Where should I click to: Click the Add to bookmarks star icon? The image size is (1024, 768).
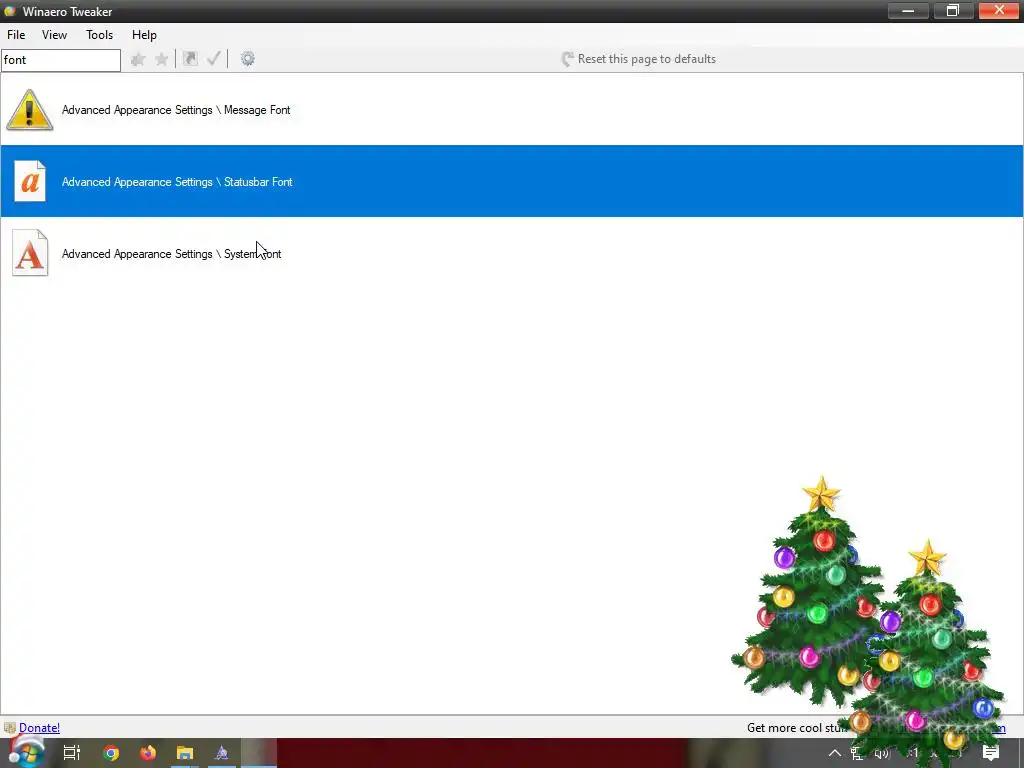pos(138,59)
